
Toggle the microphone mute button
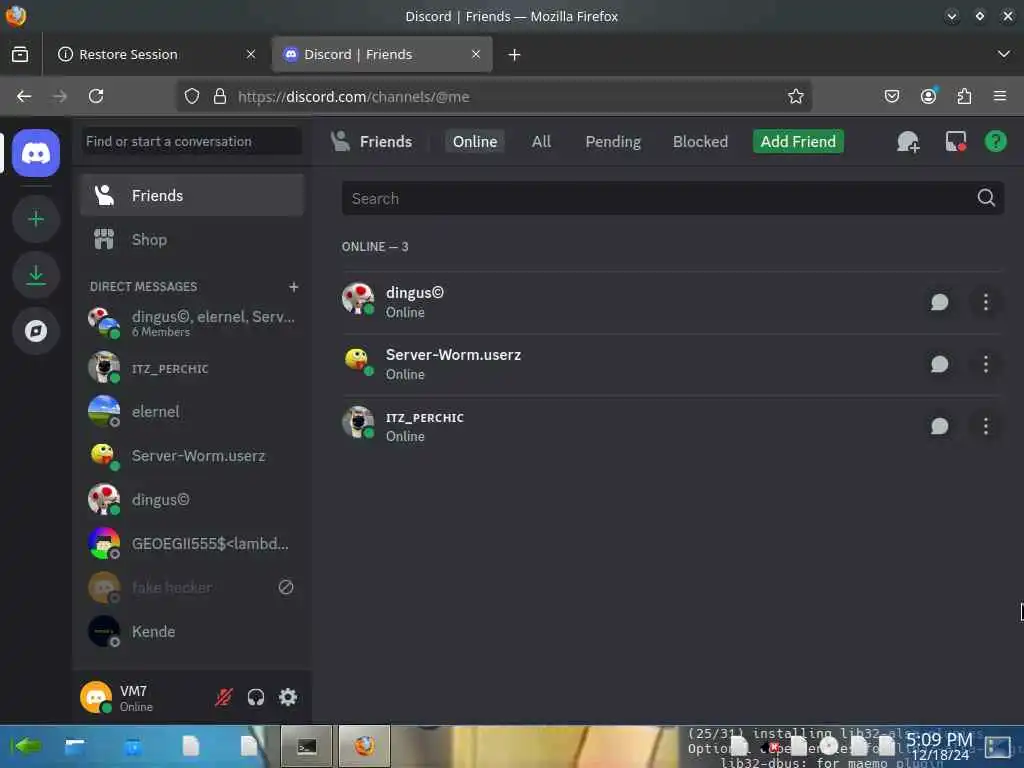point(223,697)
